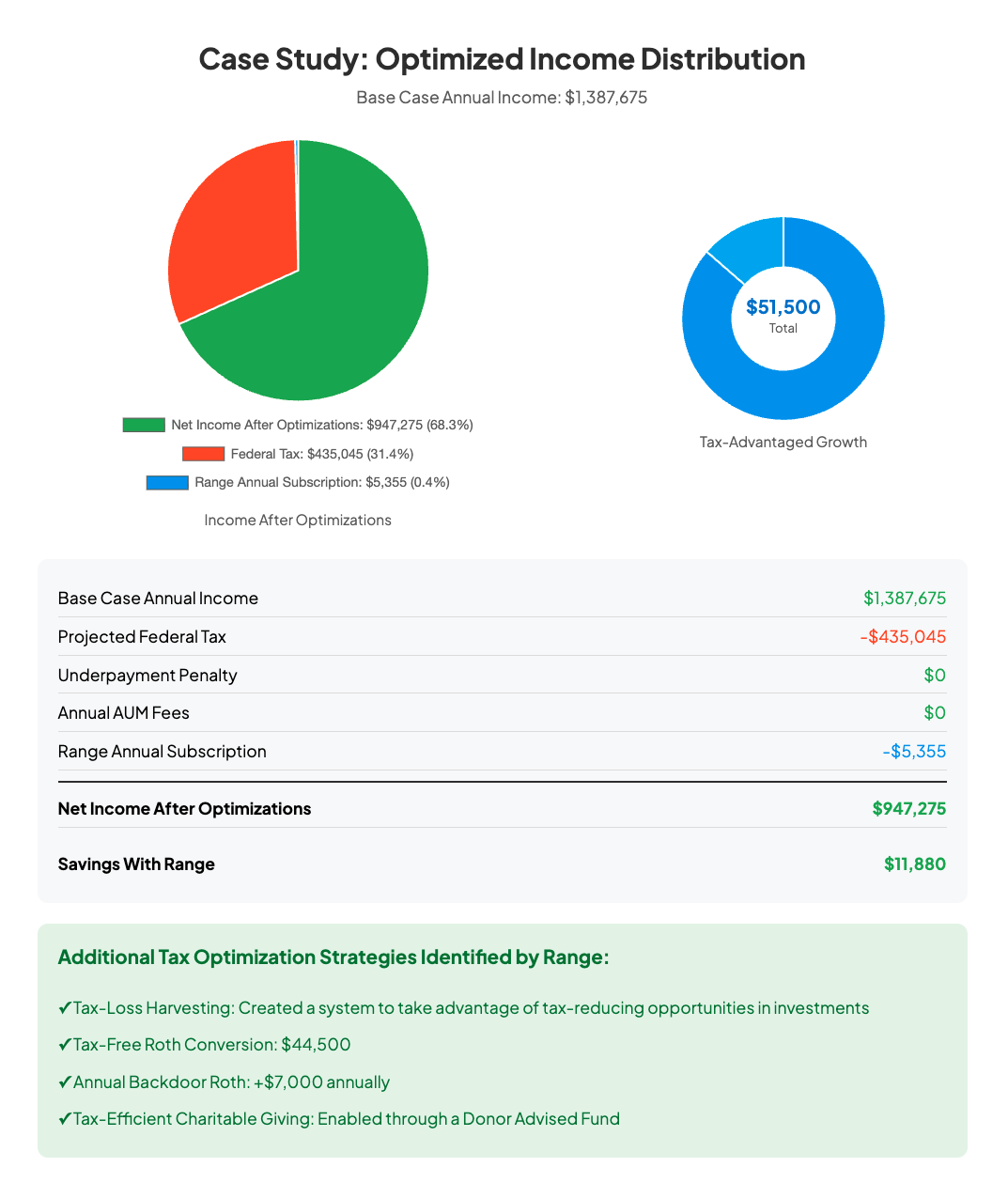Click the red Federal Tax legend swatch
Image resolution: width=1008 pixels, height=1183 pixels.
tap(203, 454)
